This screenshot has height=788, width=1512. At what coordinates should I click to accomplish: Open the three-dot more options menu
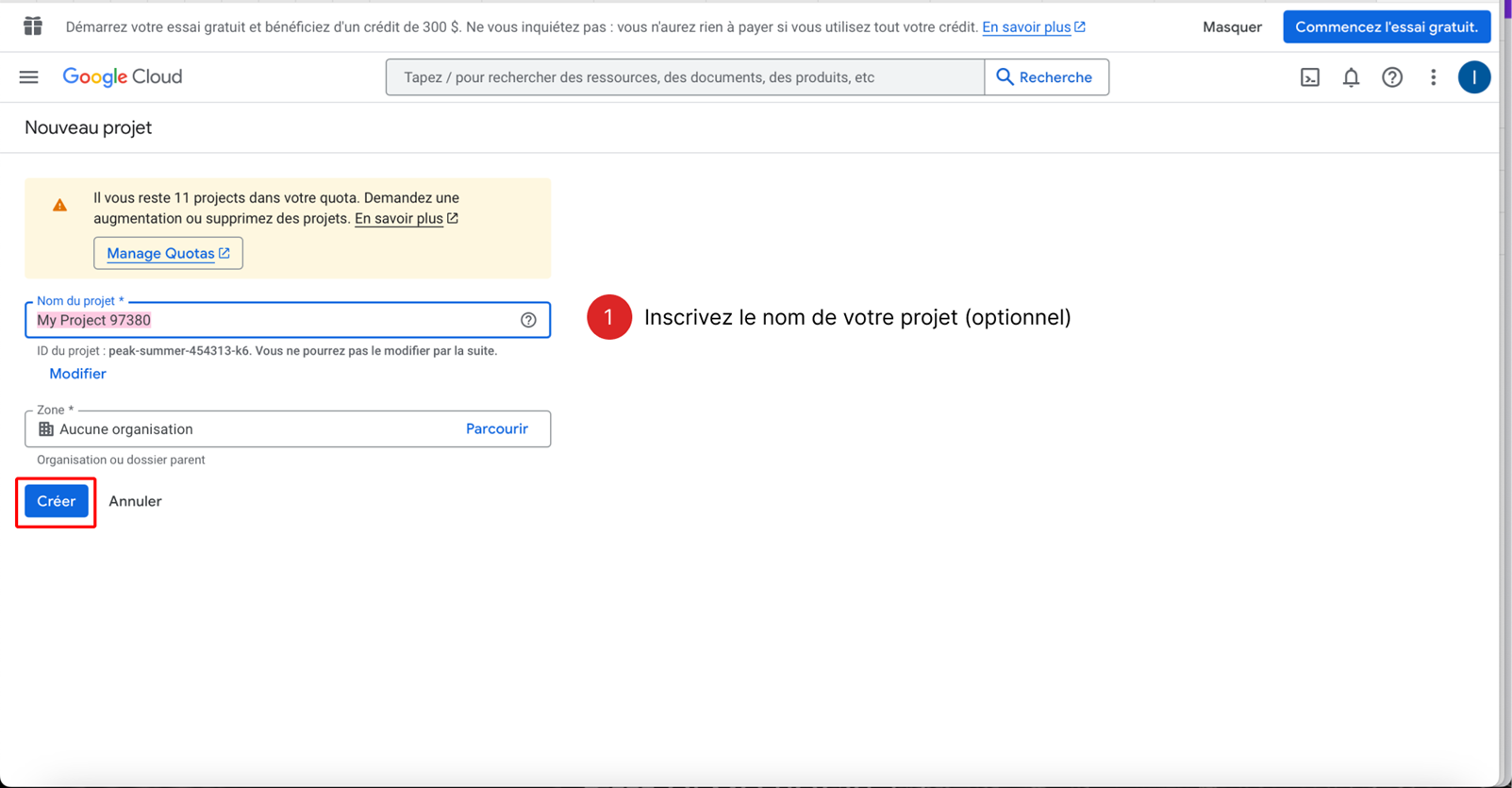click(1433, 77)
